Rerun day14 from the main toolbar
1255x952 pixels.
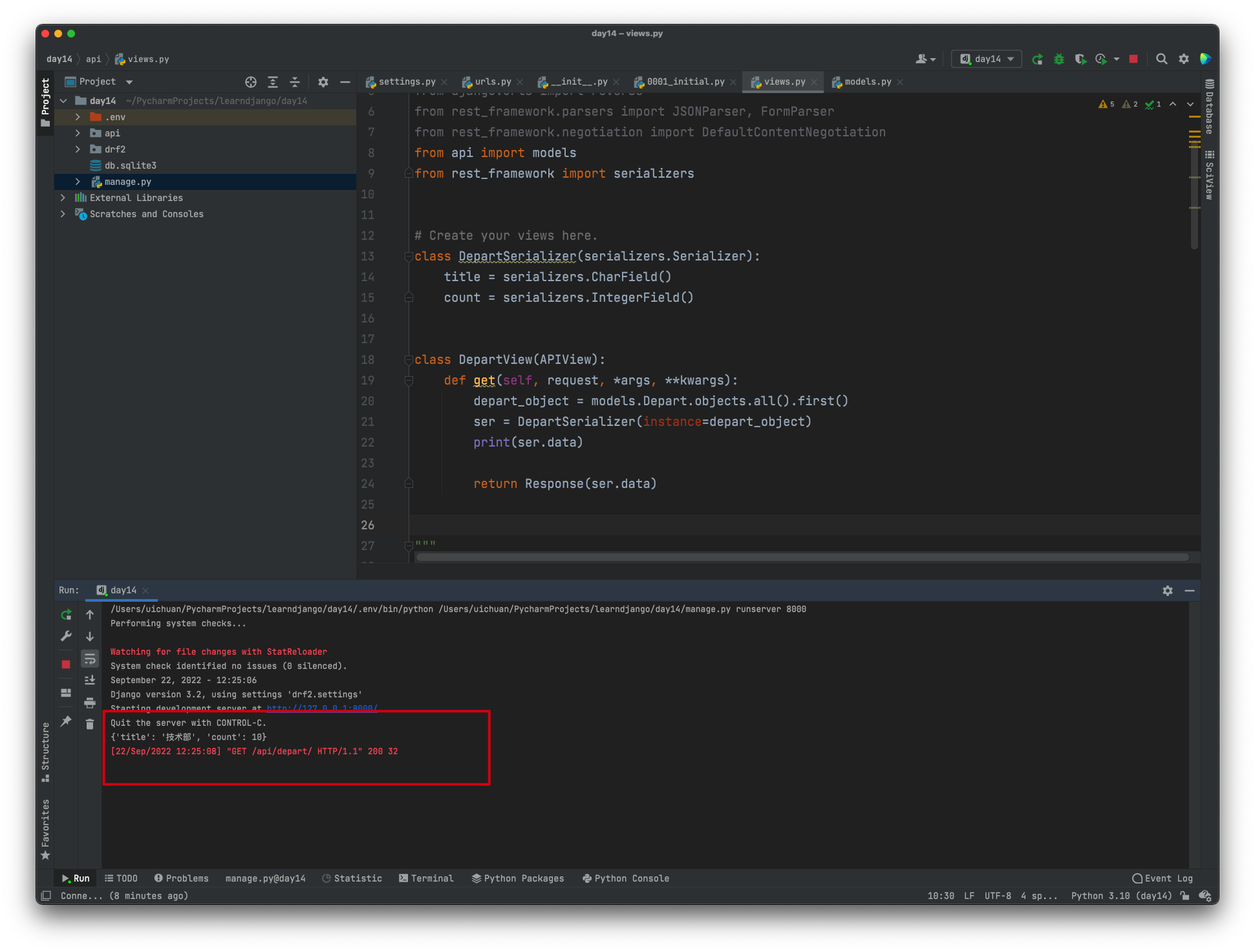tap(1038, 59)
